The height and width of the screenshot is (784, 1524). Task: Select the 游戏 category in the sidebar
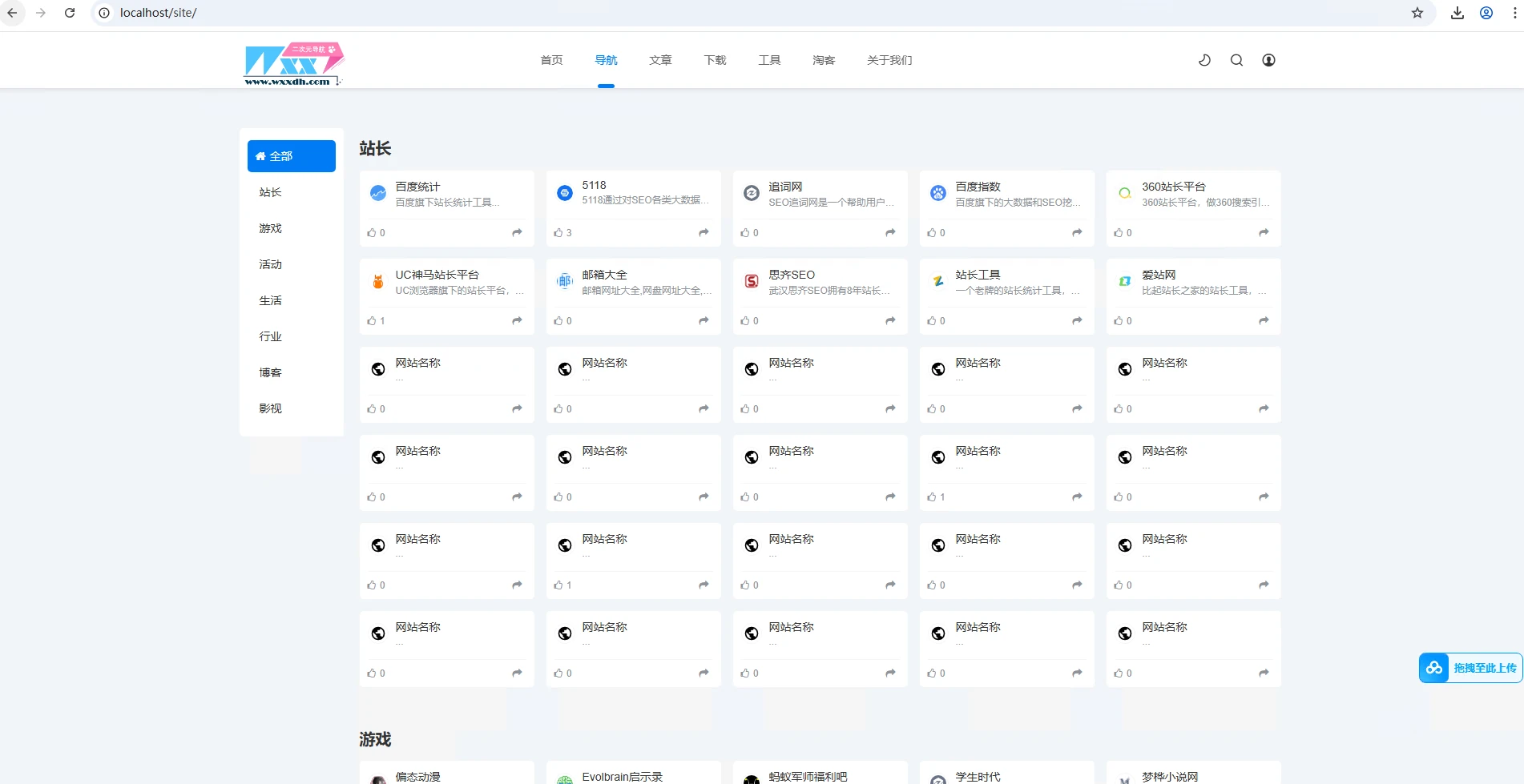point(271,228)
